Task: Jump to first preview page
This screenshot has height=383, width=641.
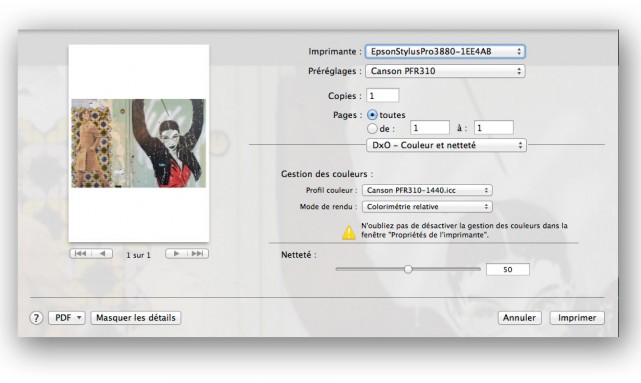Action: [81, 254]
